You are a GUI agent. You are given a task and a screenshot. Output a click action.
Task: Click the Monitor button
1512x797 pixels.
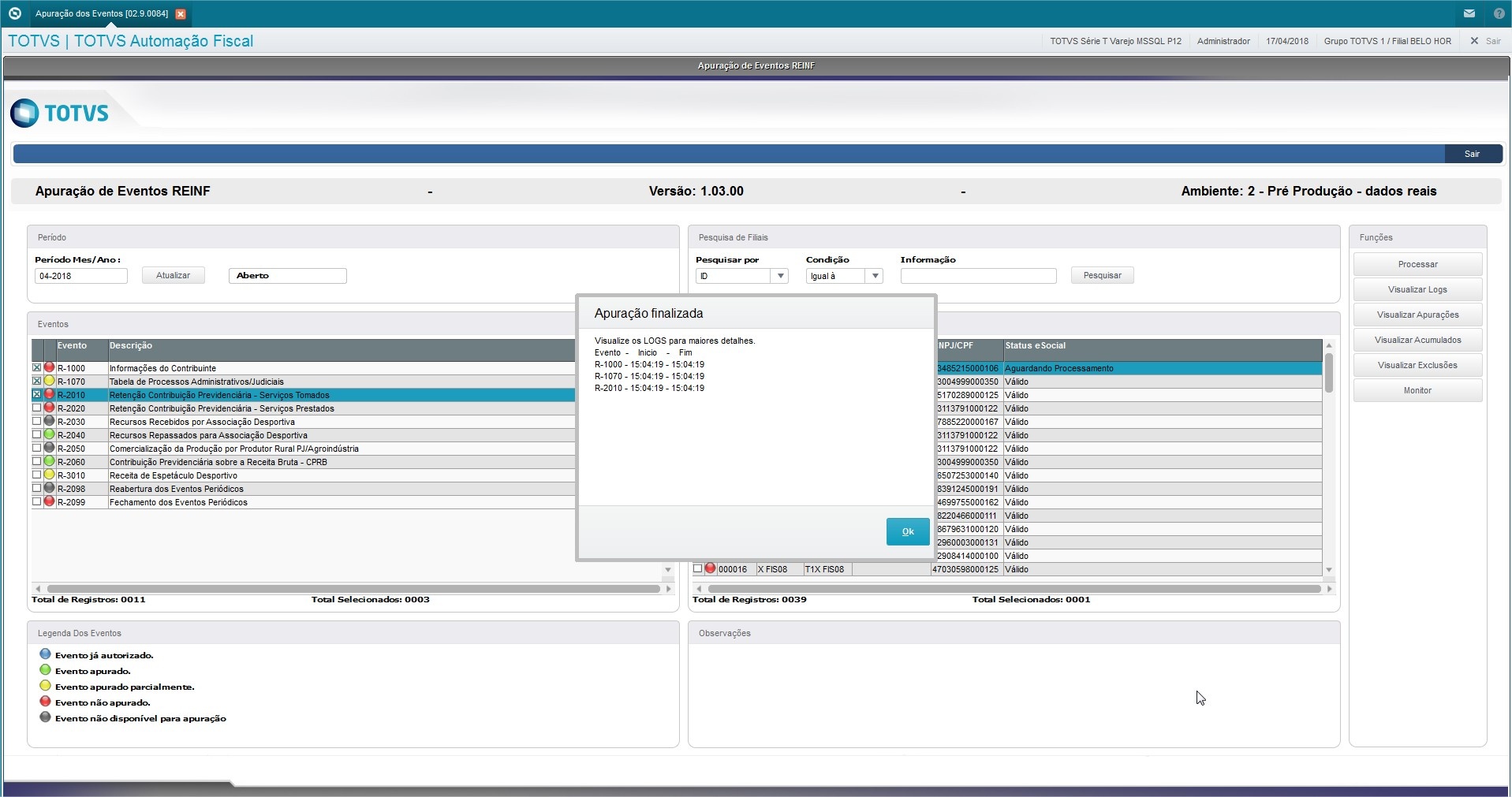(x=1417, y=390)
